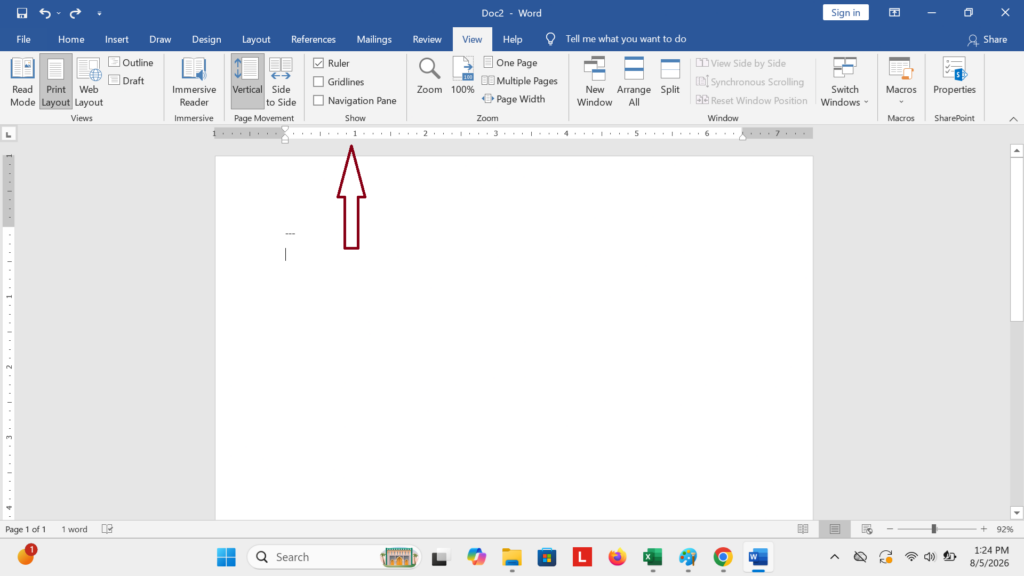Open SharePoint Properties
The height and width of the screenshot is (576, 1024).
(x=954, y=76)
